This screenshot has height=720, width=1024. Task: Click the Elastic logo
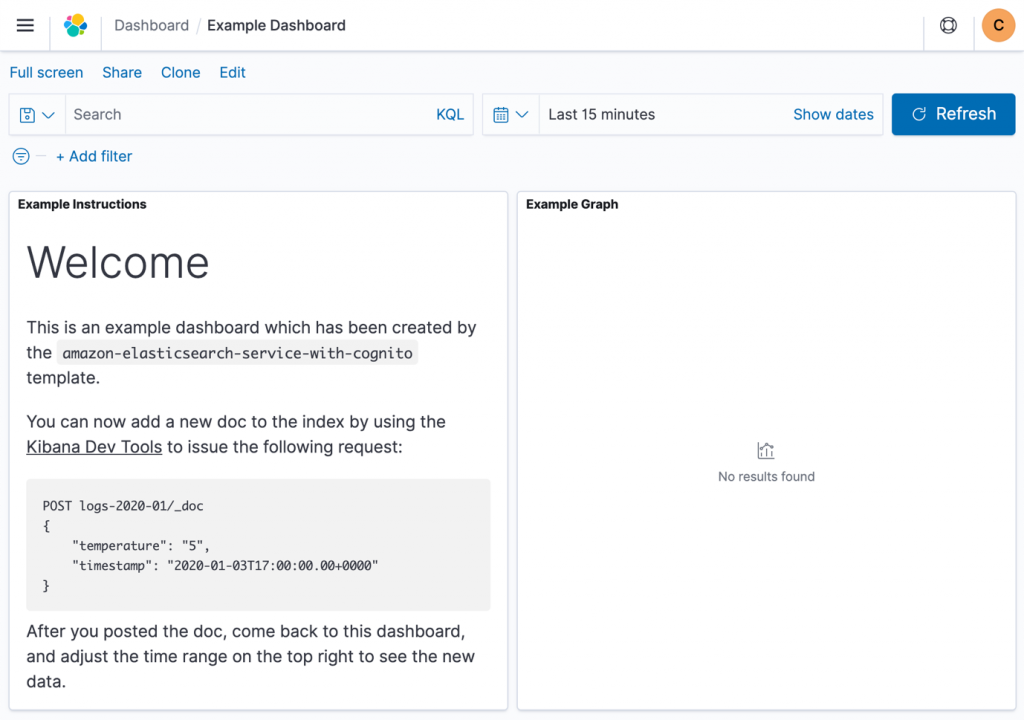coord(76,25)
